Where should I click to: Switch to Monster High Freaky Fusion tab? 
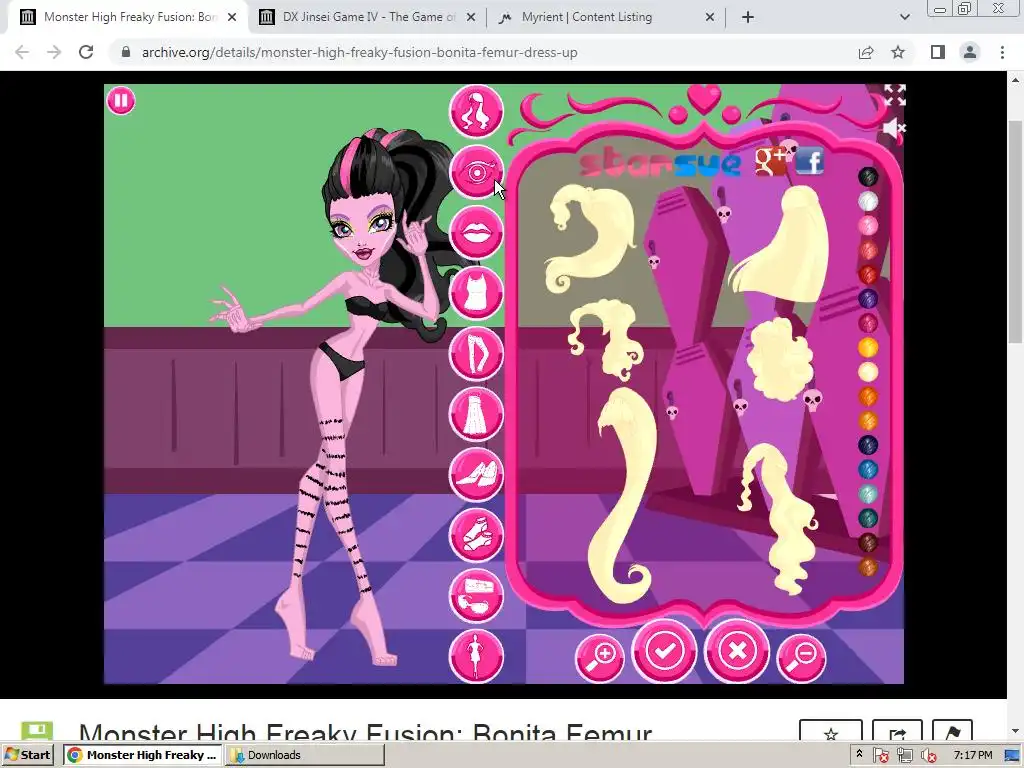coord(128,17)
